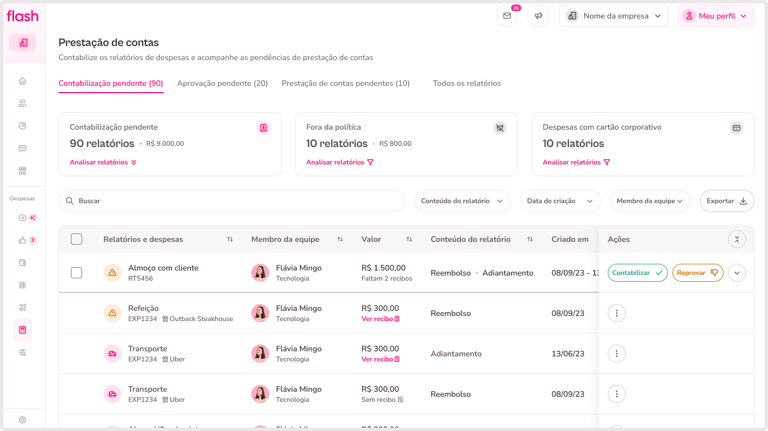
Task: Switch to Contabilização pendente (90) tab
Action: pyautogui.click(x=111, y=83)
